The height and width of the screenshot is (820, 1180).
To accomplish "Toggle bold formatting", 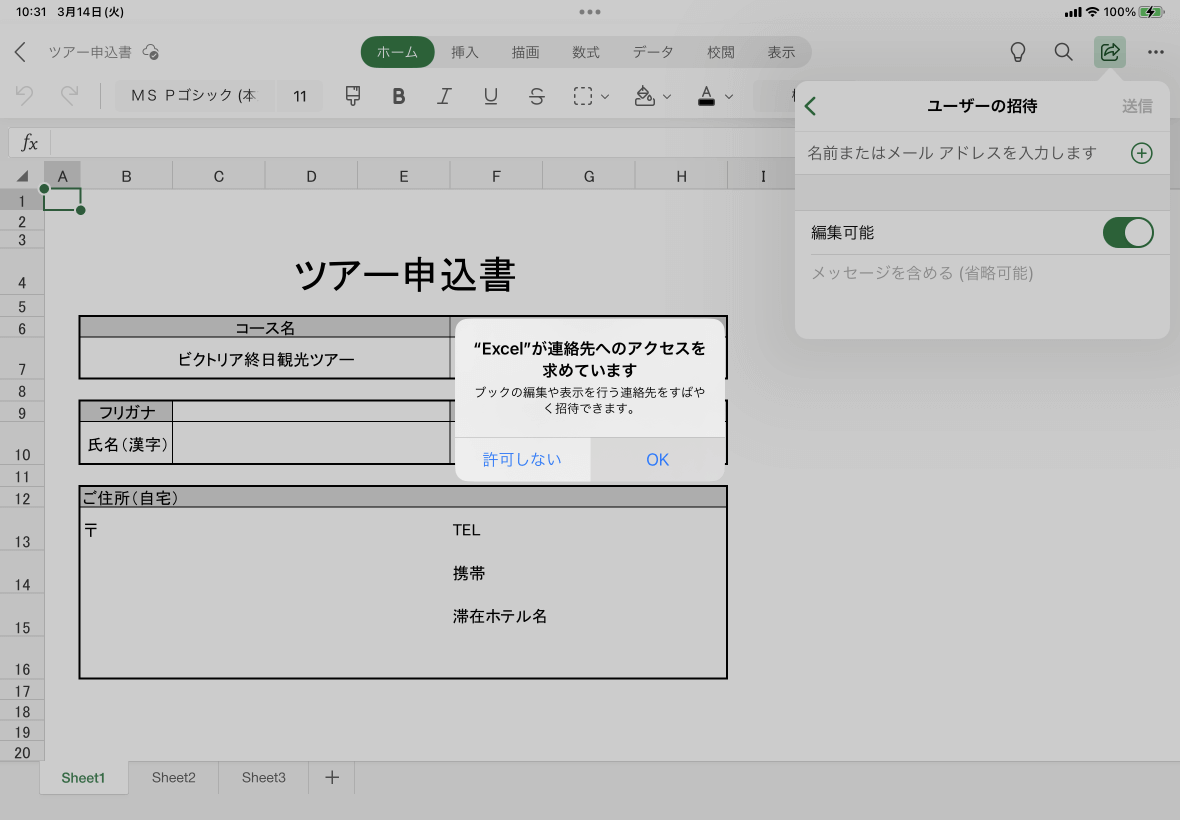I will pos(398,96).
